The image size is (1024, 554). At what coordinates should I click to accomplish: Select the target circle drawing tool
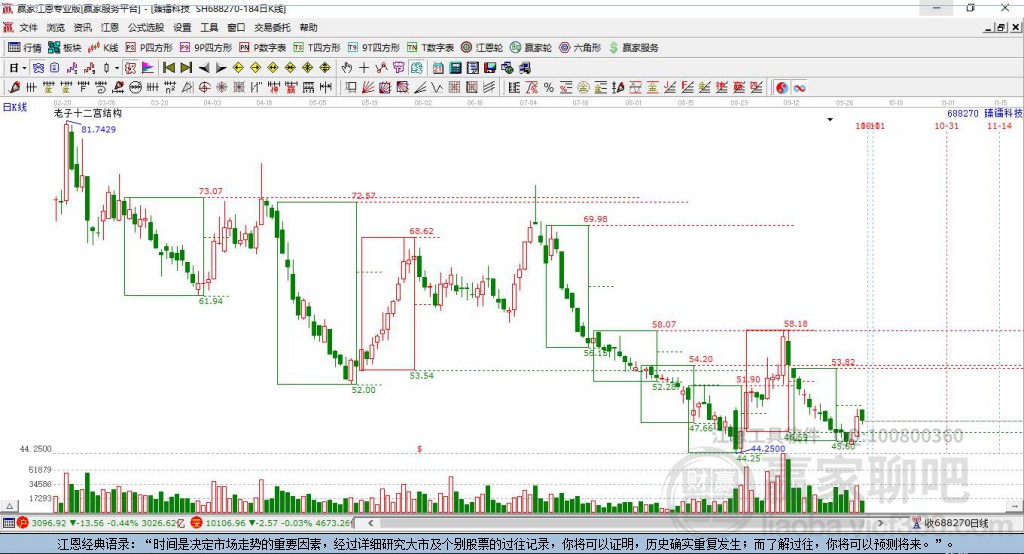[204, 88]
